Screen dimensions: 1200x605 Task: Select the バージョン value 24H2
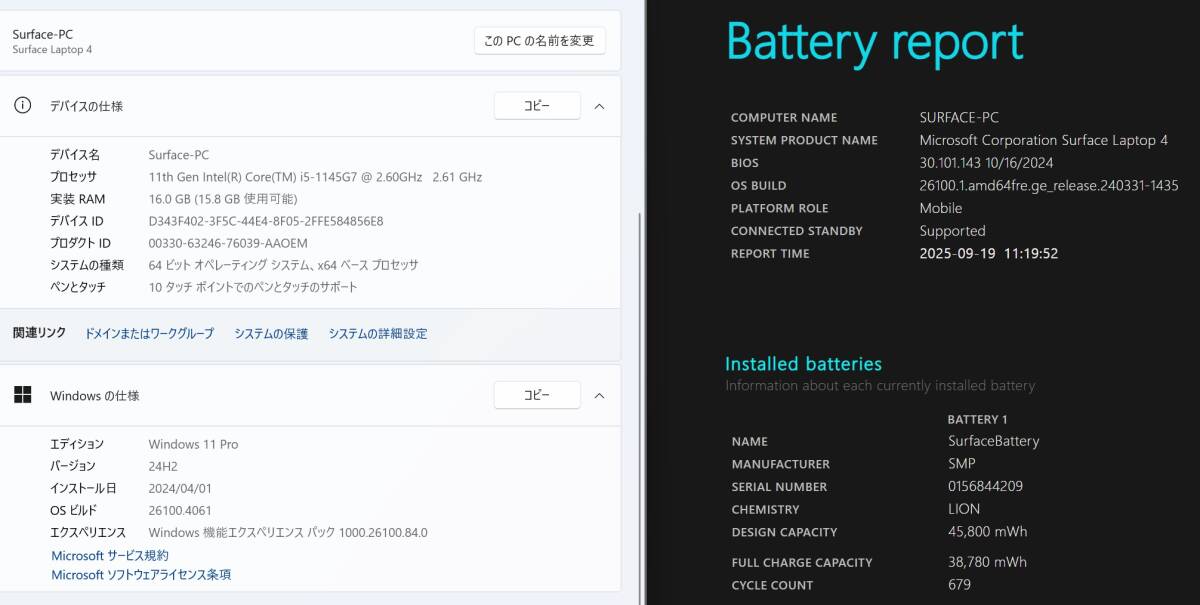click(164, 466)
